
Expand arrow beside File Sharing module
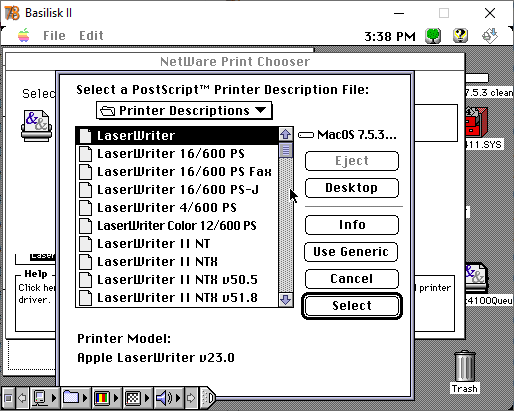(85, 398)
